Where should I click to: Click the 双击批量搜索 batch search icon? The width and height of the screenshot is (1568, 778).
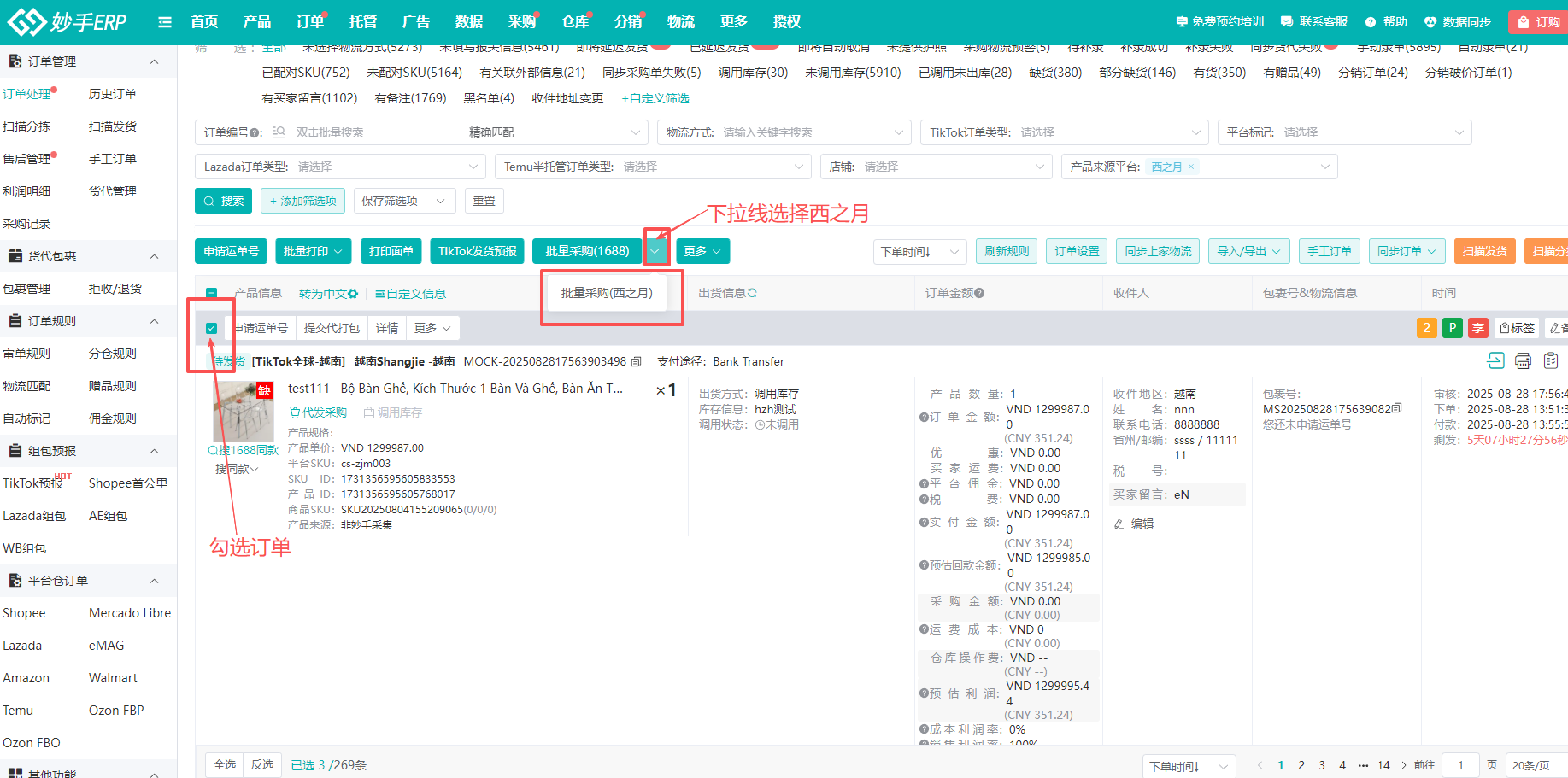coord(279,132)
